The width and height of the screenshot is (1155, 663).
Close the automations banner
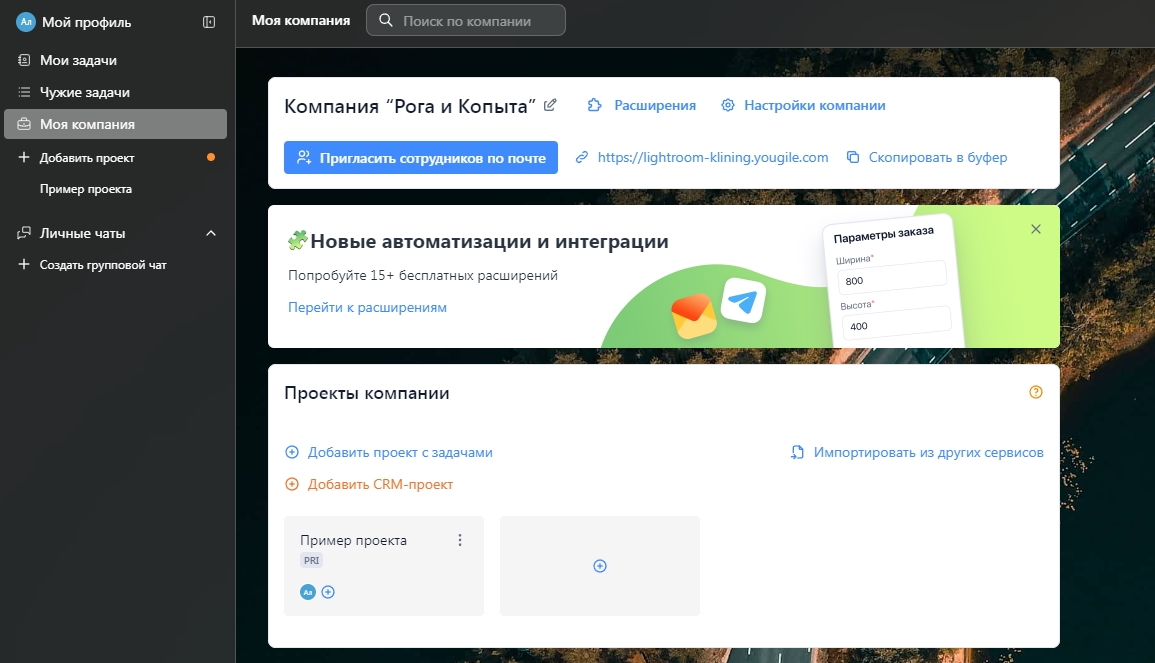pyautogui.click(x=1036, y=229)
